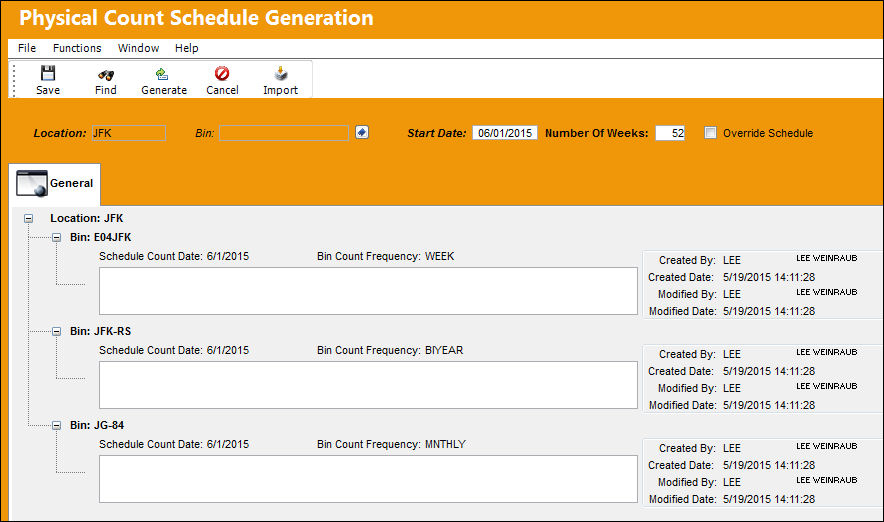Click the Location input field
The height and width of the screenshot is (522, 884).
(129, 133)
